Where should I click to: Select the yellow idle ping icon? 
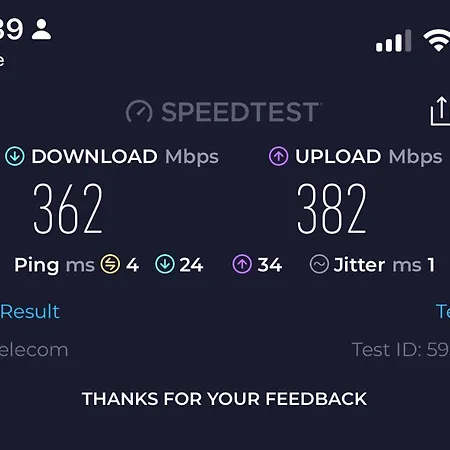pos(110,264)
